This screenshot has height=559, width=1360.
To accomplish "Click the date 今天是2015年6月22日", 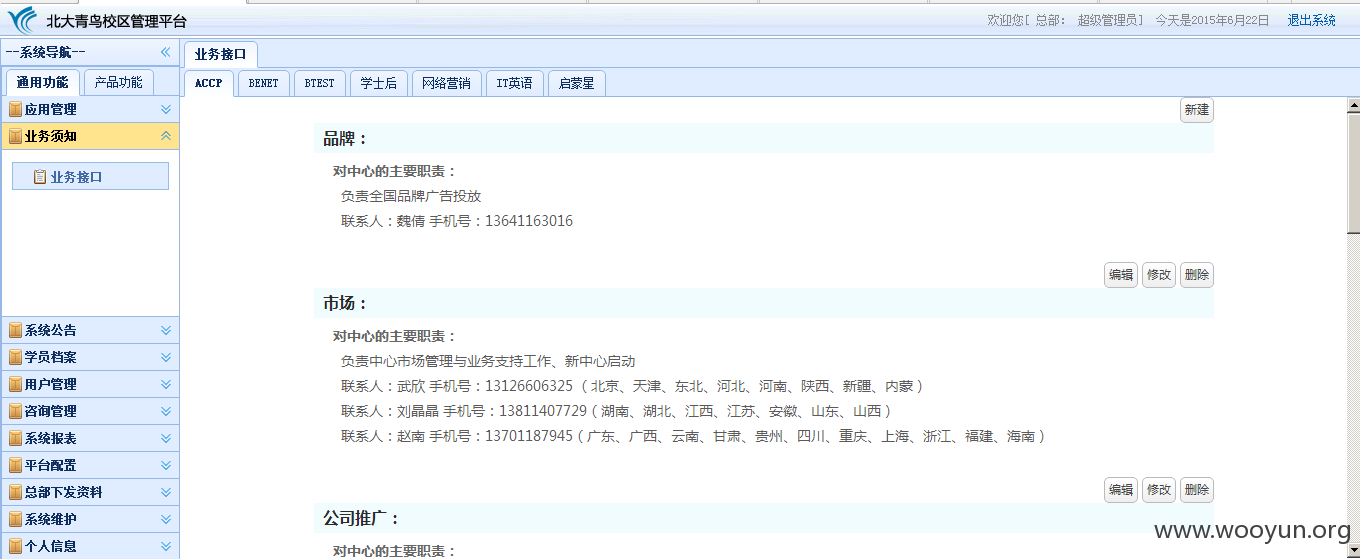I will (1212, 20).
